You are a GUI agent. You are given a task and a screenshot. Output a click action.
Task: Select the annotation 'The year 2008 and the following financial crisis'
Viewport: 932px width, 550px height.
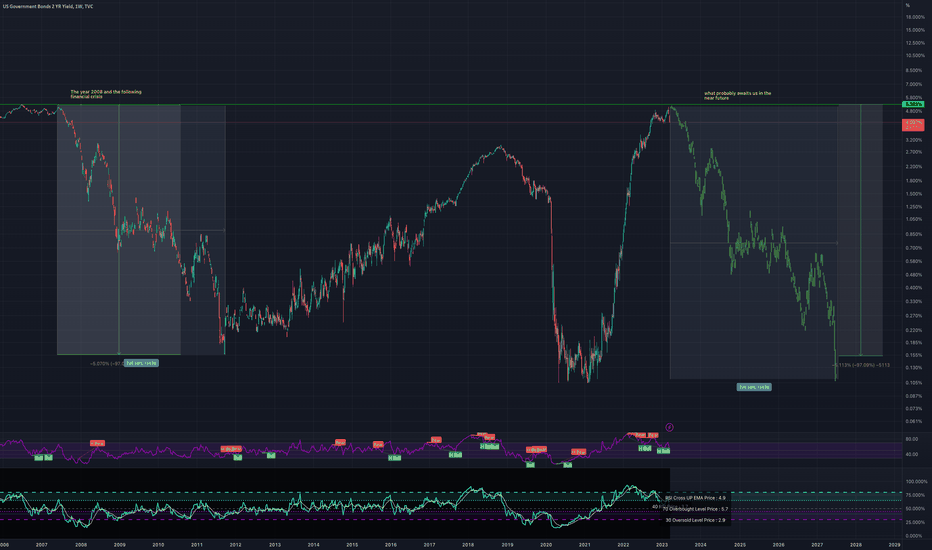coord(106,94)
